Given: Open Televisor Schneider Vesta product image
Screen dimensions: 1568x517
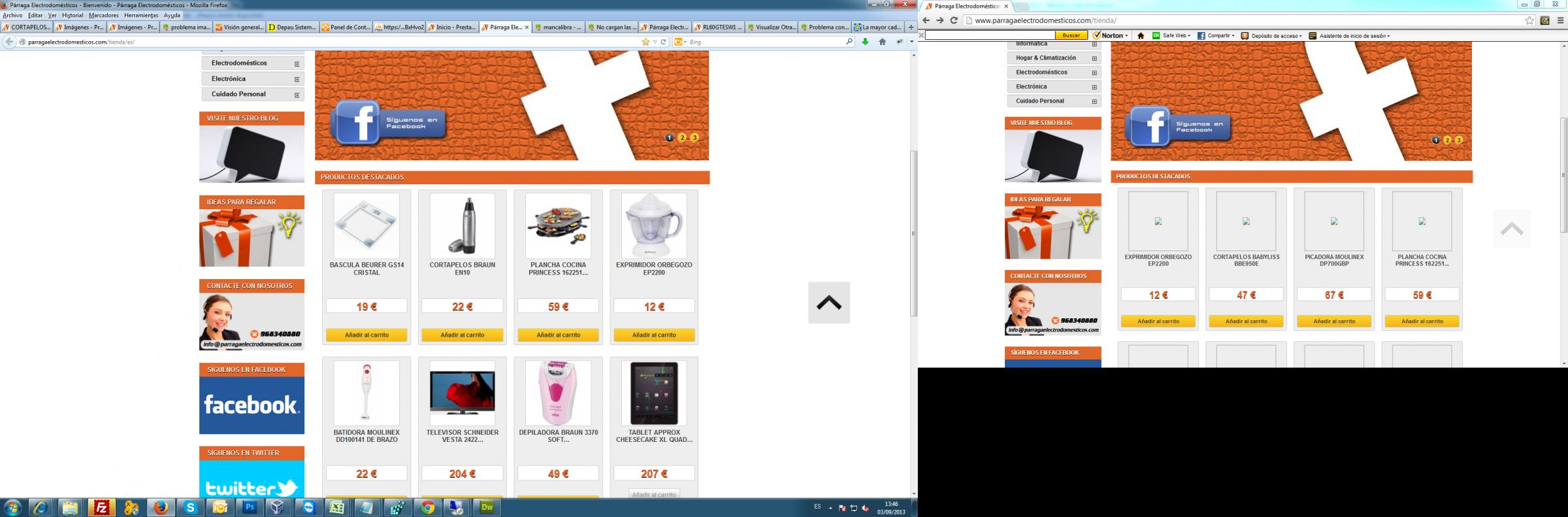Looking at the screenshot, I should pos(463,393).
